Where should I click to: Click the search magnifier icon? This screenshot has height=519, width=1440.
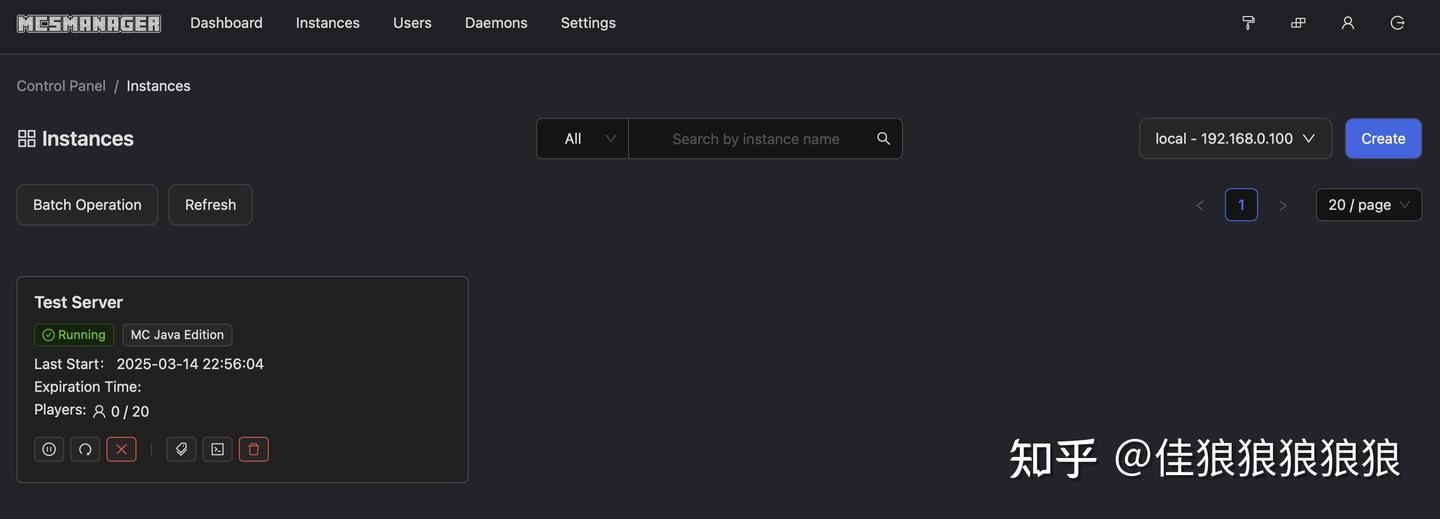click(883, 139)
